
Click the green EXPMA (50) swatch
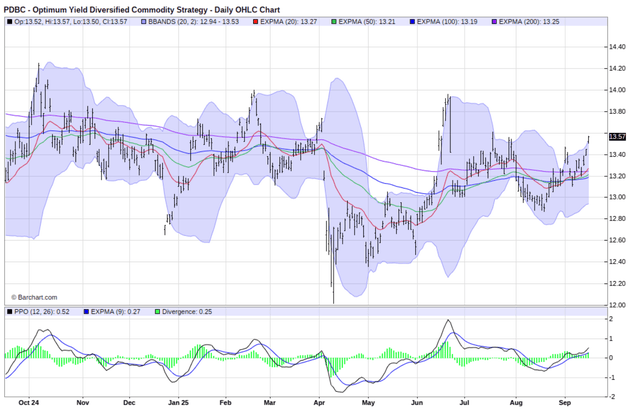pyautogui.click(x=334, y=22)
